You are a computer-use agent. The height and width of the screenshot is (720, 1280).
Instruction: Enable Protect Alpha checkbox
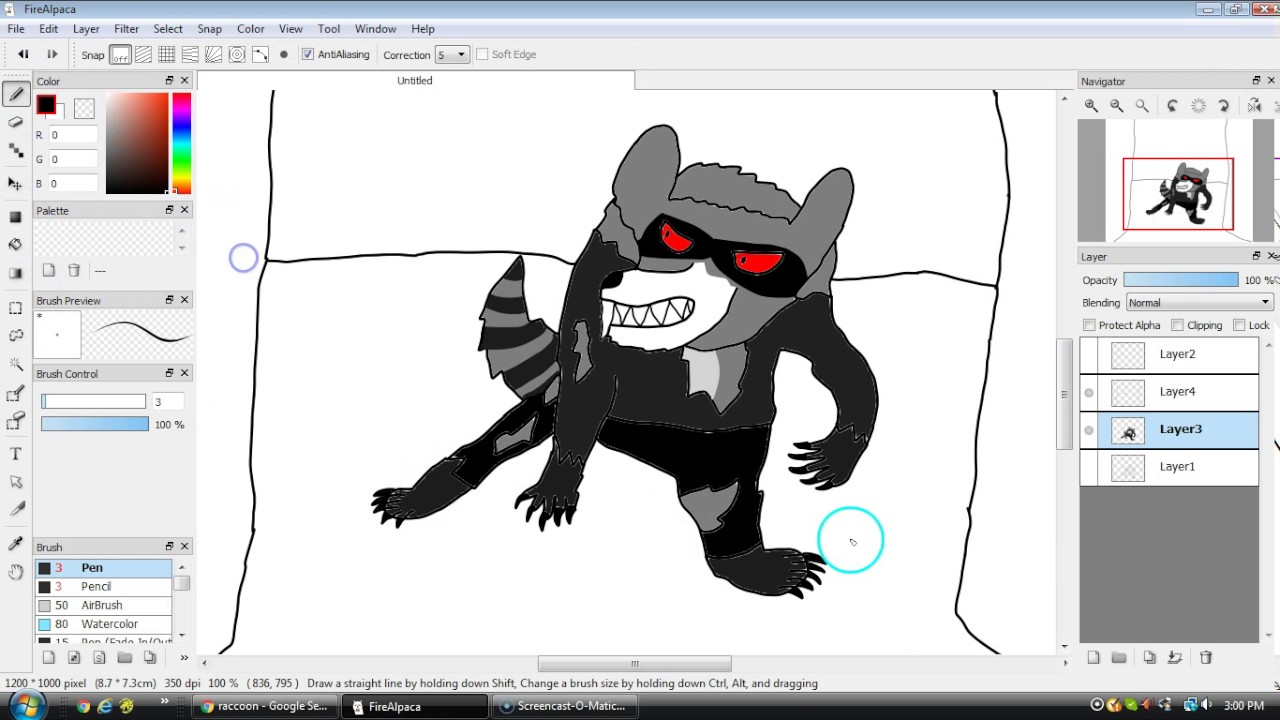pyautogui.click(x=1089, y=325)
